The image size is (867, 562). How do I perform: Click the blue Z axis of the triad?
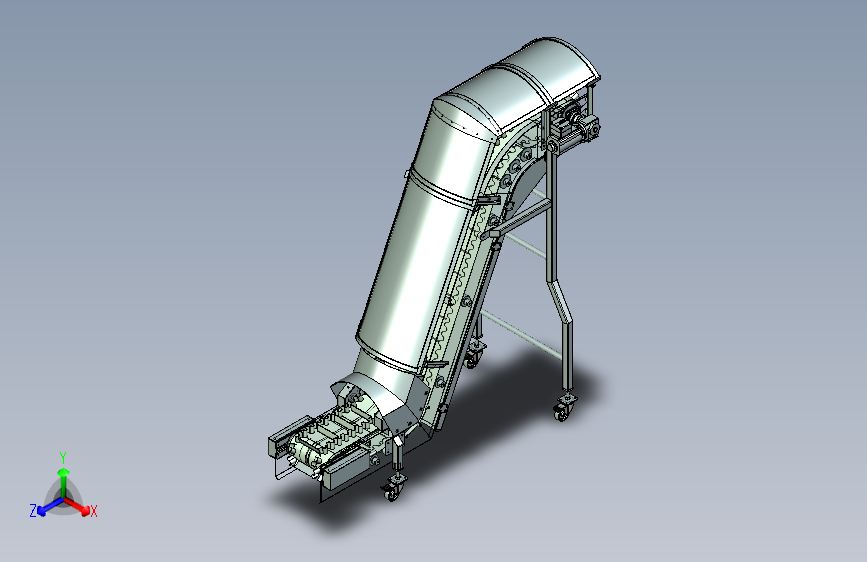(x=50, y=506)
